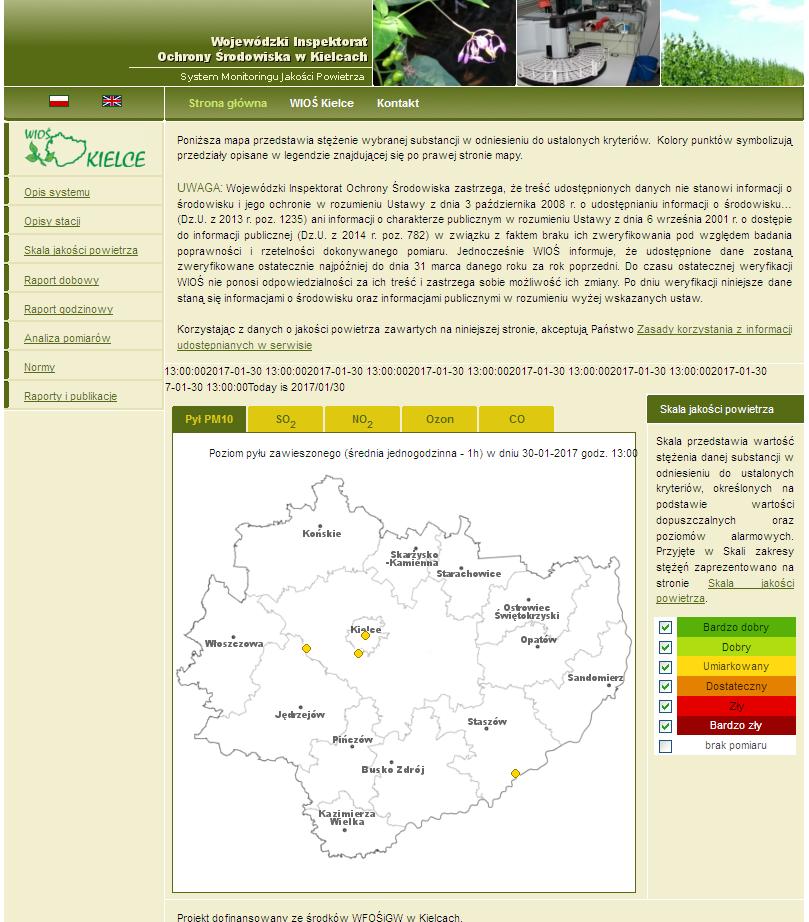809x922 pixels.
Task: Open the Kontakt page
Action: [x=398, y=103]
